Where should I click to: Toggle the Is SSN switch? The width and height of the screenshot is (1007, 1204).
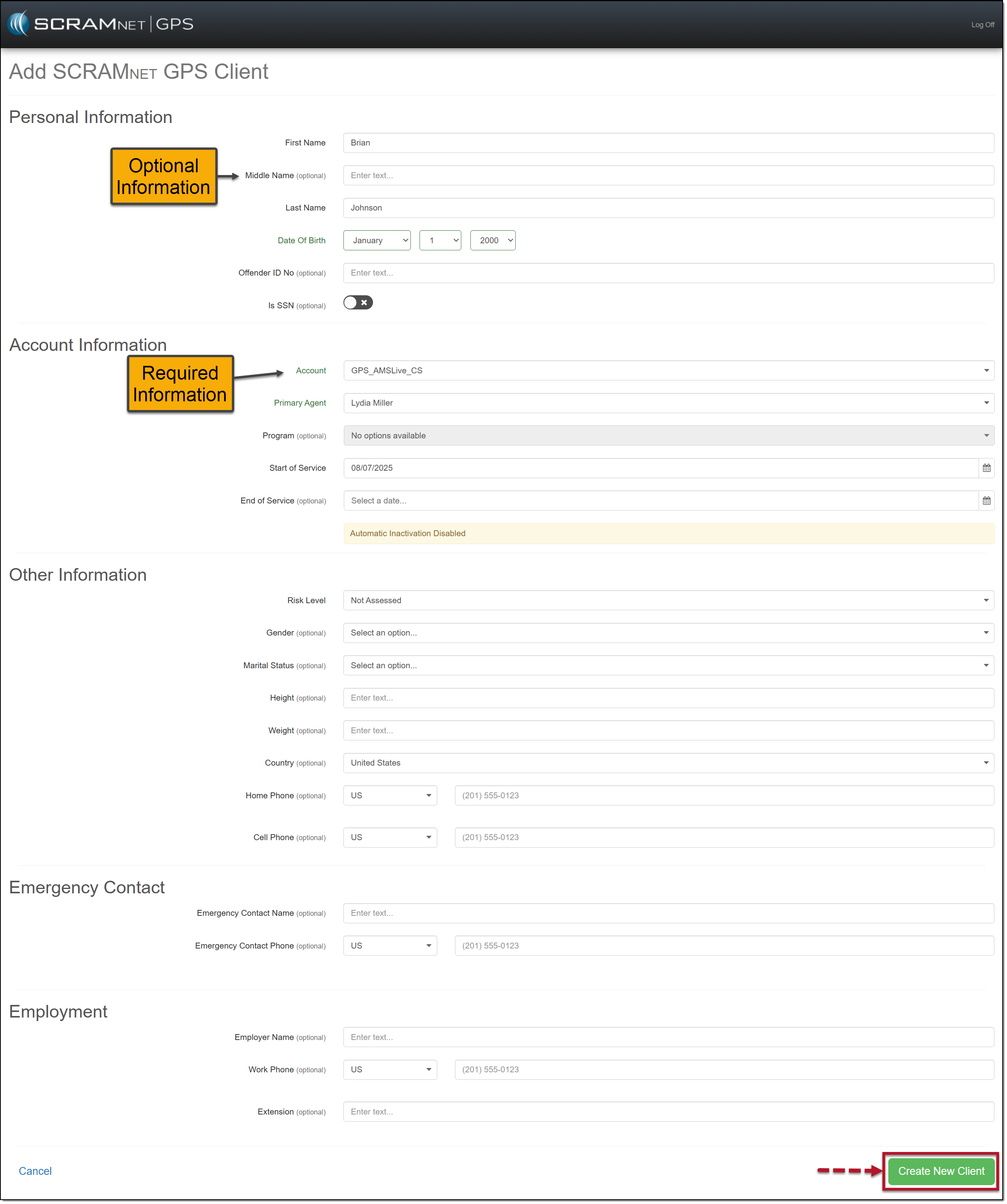358,303
